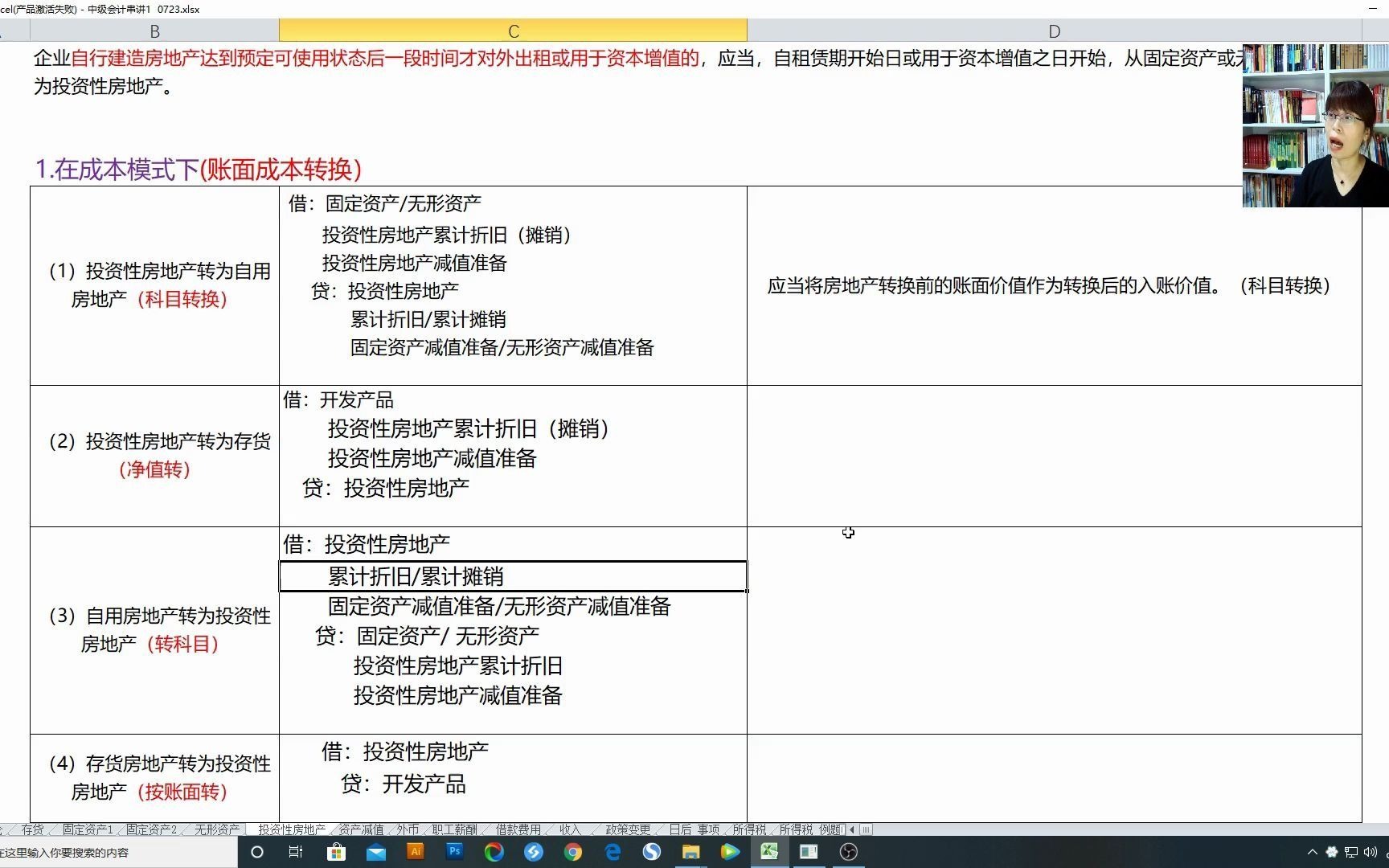This screenshot has width=1389, height=868.
Task: Switch to the 所得税 worksheet
Action: coord(748,829)
